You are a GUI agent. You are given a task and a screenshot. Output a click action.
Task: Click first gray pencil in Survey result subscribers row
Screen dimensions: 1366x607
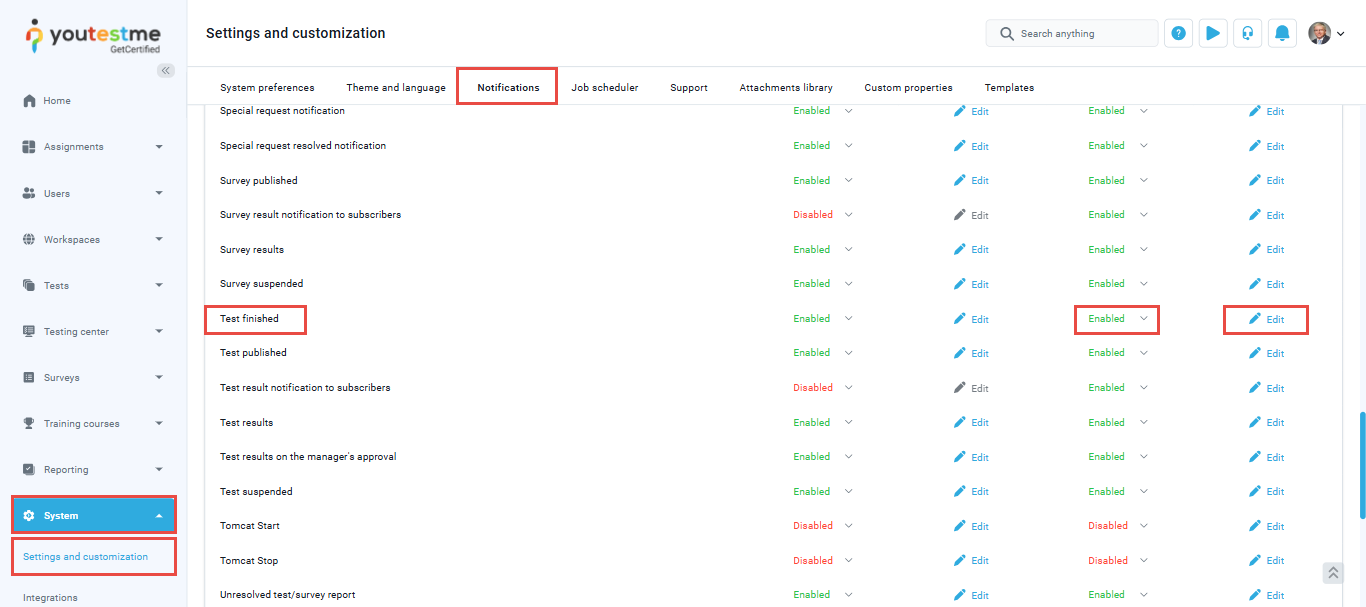960,215
